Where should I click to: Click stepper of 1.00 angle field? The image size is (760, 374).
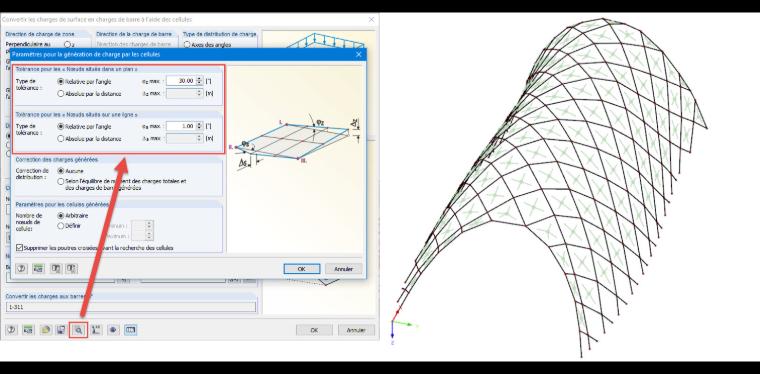tap(199, 126)
